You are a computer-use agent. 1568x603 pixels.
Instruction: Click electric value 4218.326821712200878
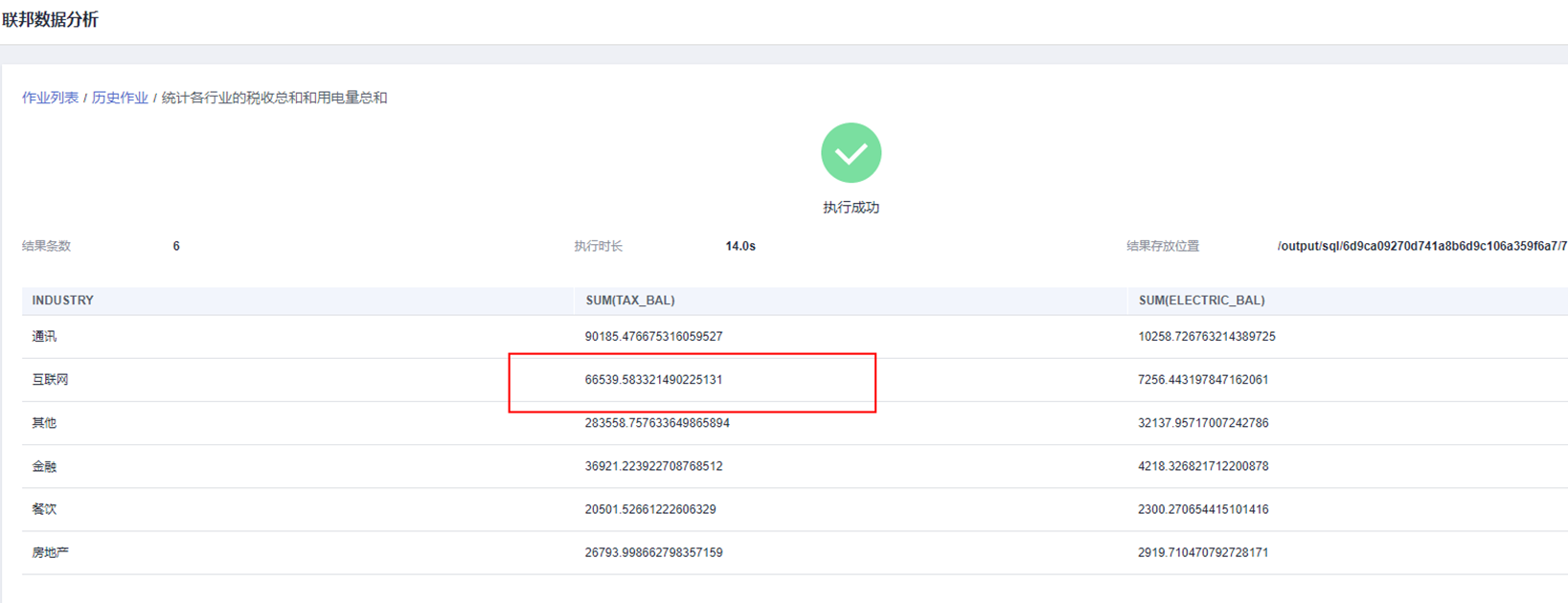(x=1203, y=466)
